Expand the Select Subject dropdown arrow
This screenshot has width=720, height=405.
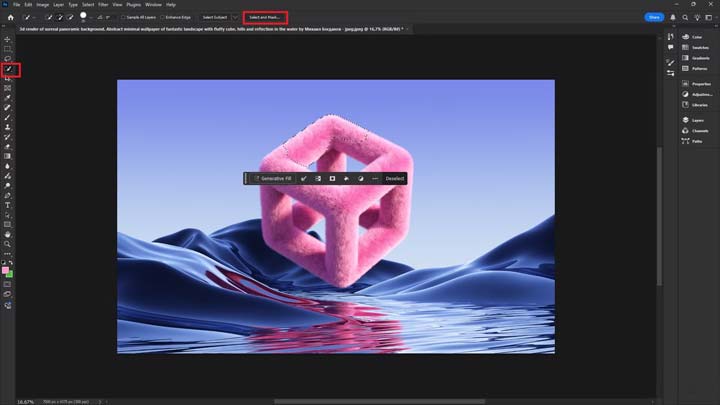pos(236,17)
